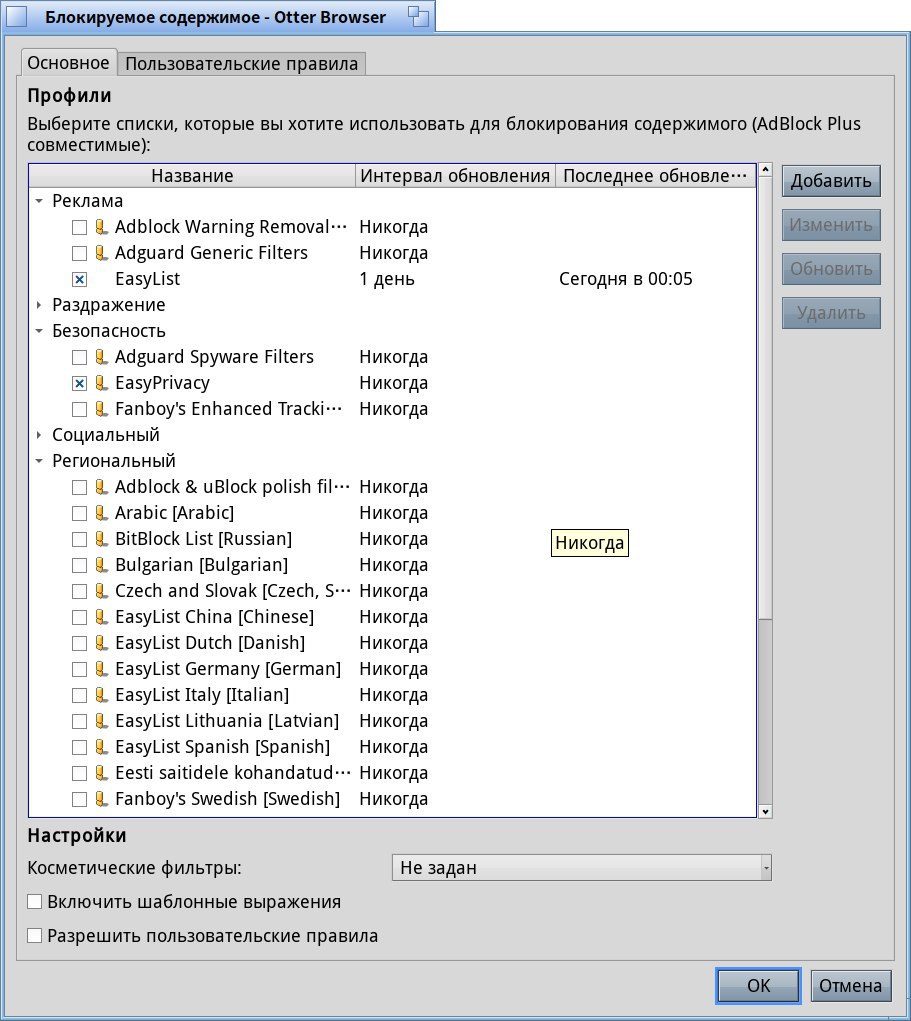Click the 'Удалить' button
This screenshot has width=911, height=1021.
[x=831, y=313]
